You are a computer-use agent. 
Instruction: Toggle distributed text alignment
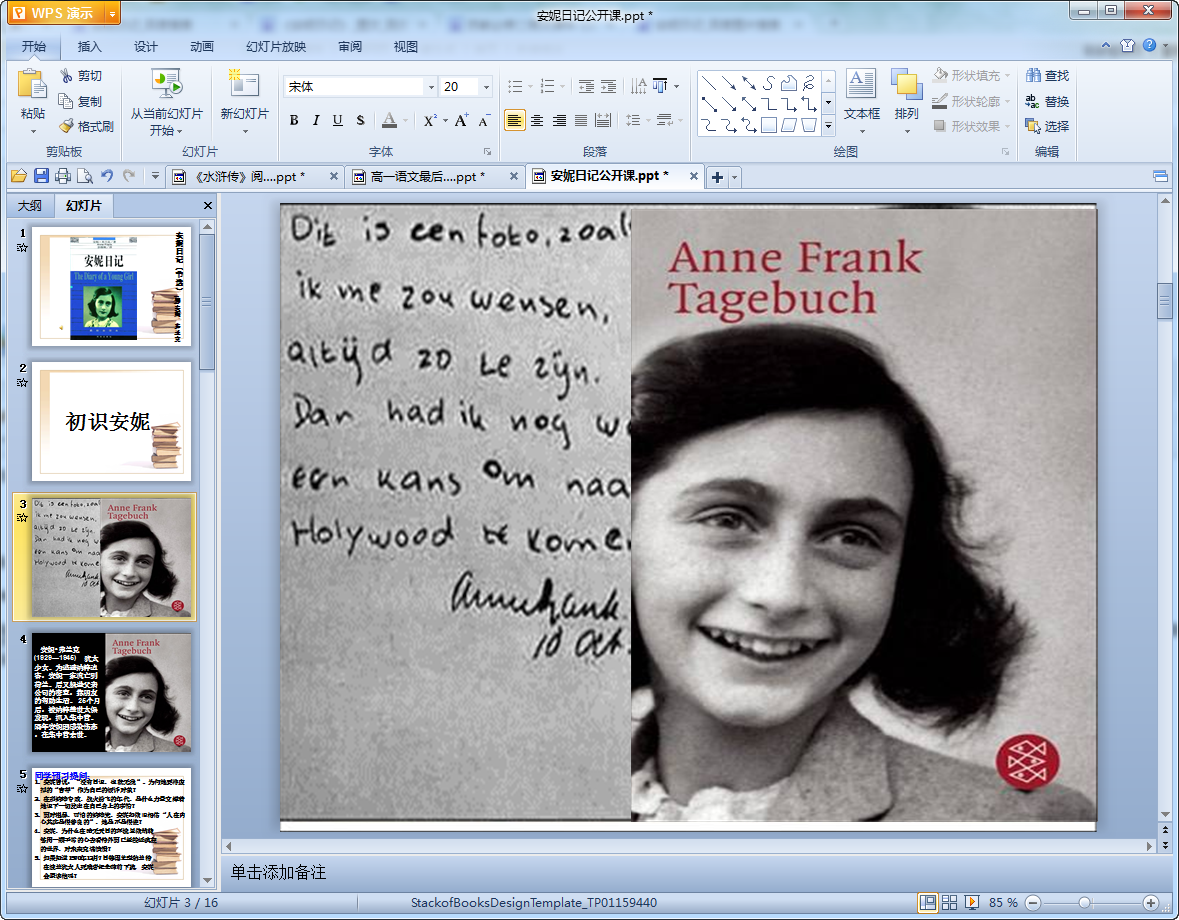tap(603, 120)
